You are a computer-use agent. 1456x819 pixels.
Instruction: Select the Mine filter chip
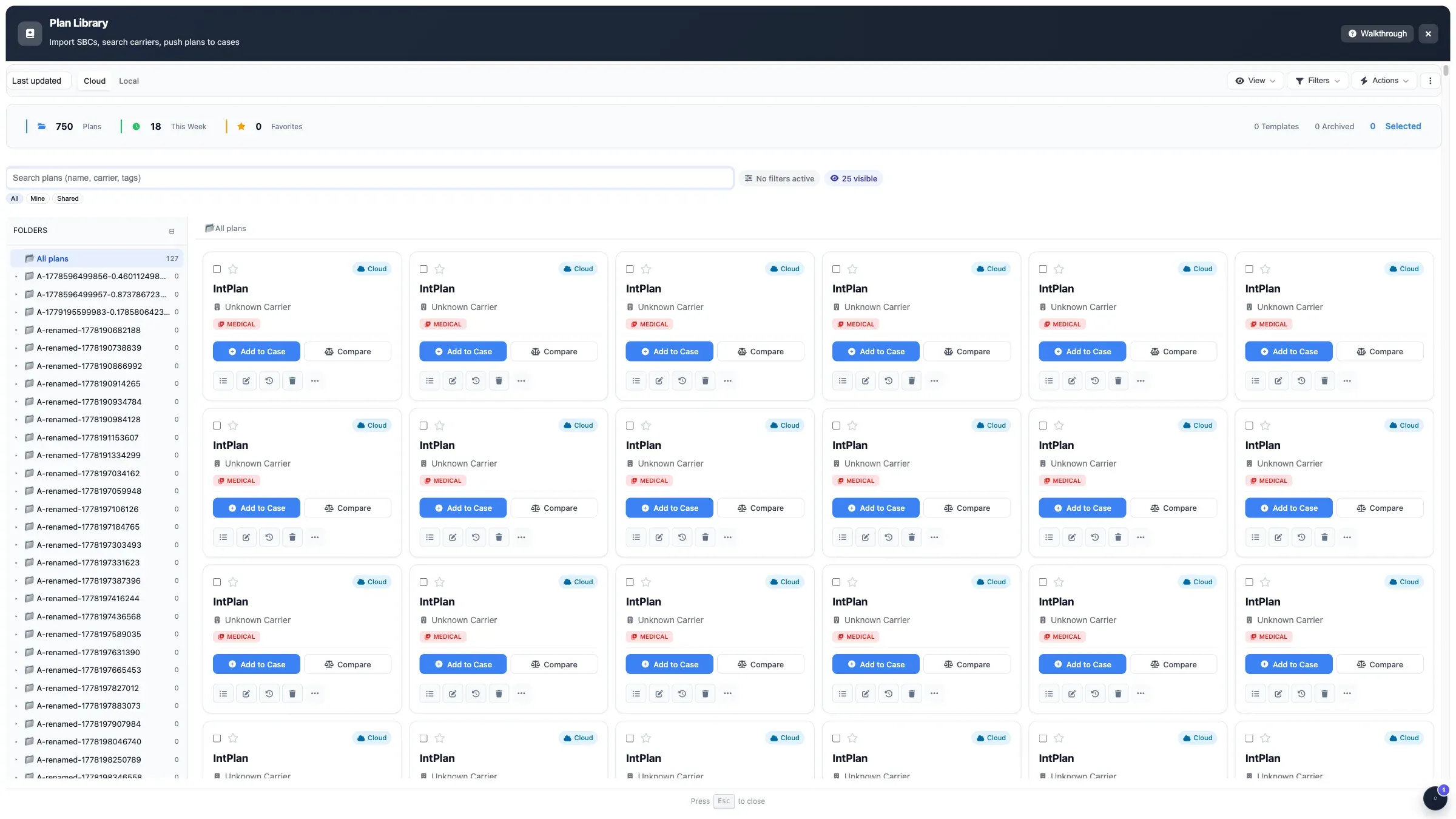pyautogui.click(x=38, y=198)
